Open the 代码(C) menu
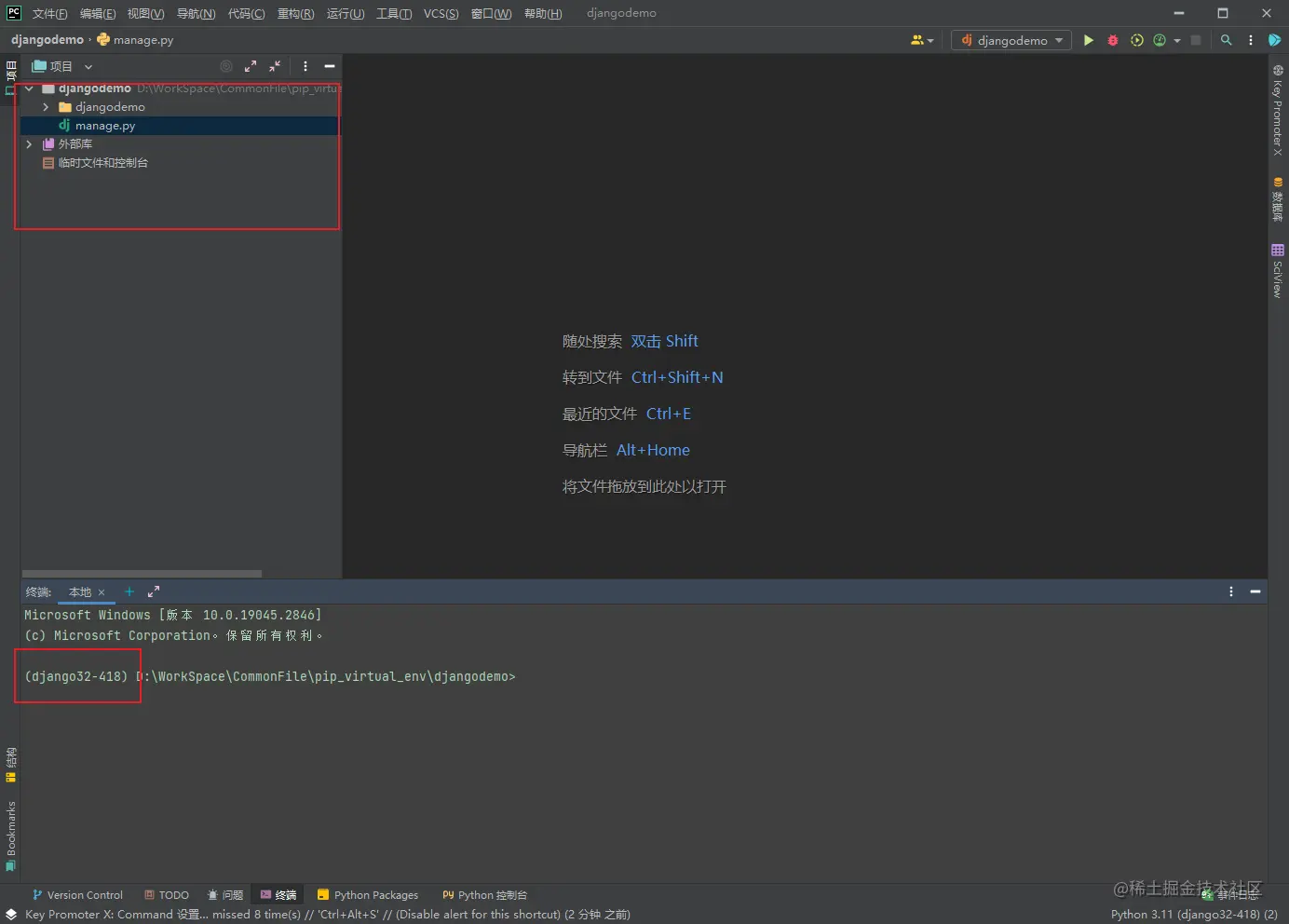 (x=246, y=13)
